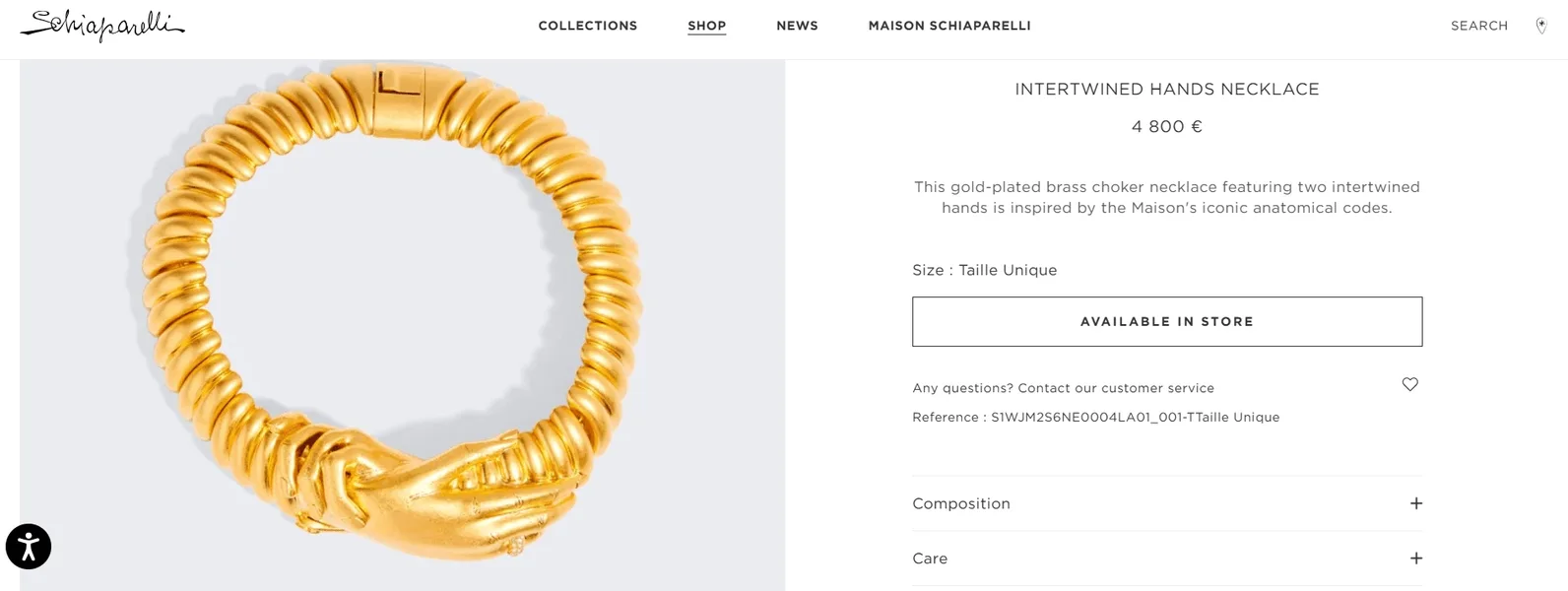The height and width of the screenshot is (591, 1568).
Task: Click the 4 800 € price
Action: pos(1167,127)
